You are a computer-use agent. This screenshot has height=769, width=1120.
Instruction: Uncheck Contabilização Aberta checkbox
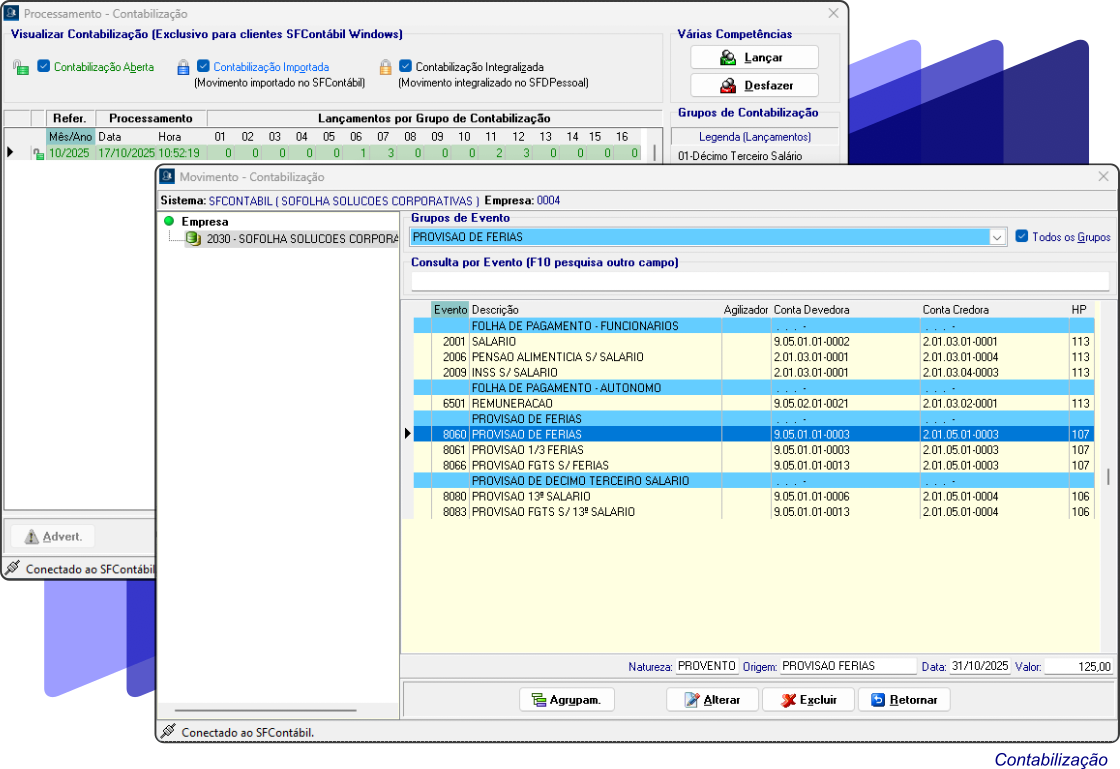[x=43, y=67]
